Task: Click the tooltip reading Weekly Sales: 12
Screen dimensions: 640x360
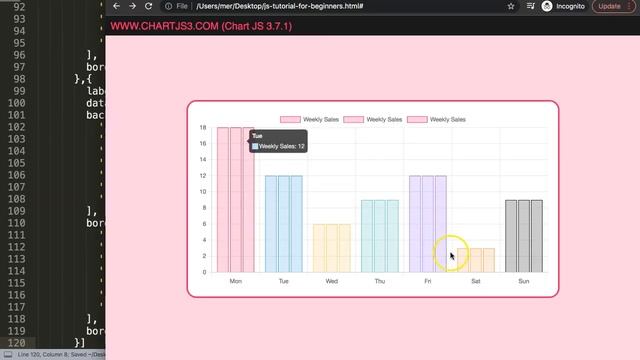Action: (x=278, y=141)
